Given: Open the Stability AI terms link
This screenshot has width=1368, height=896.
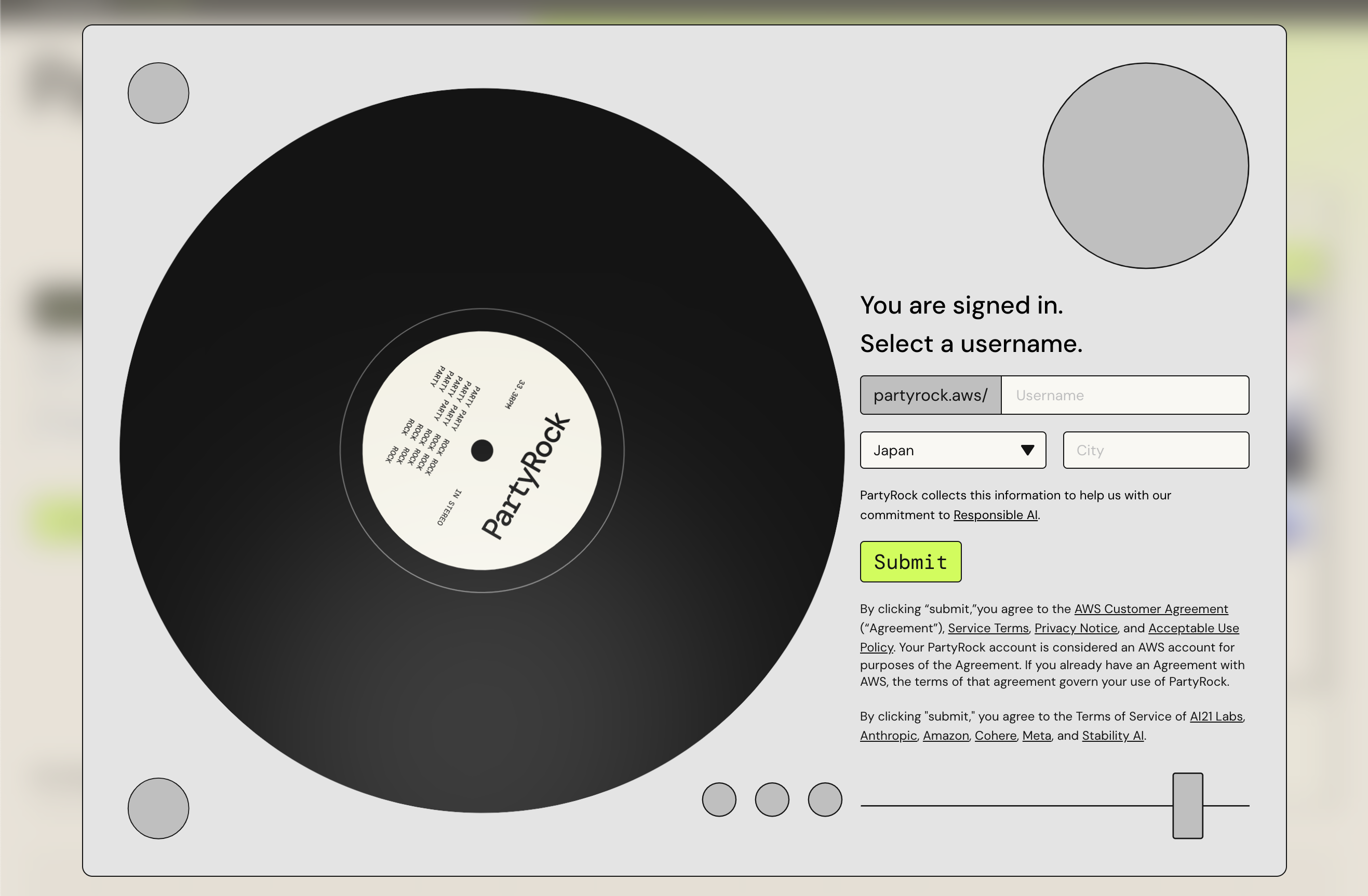Looking at the screenshot, I should pyautogui.click(x=1112, y=736).
